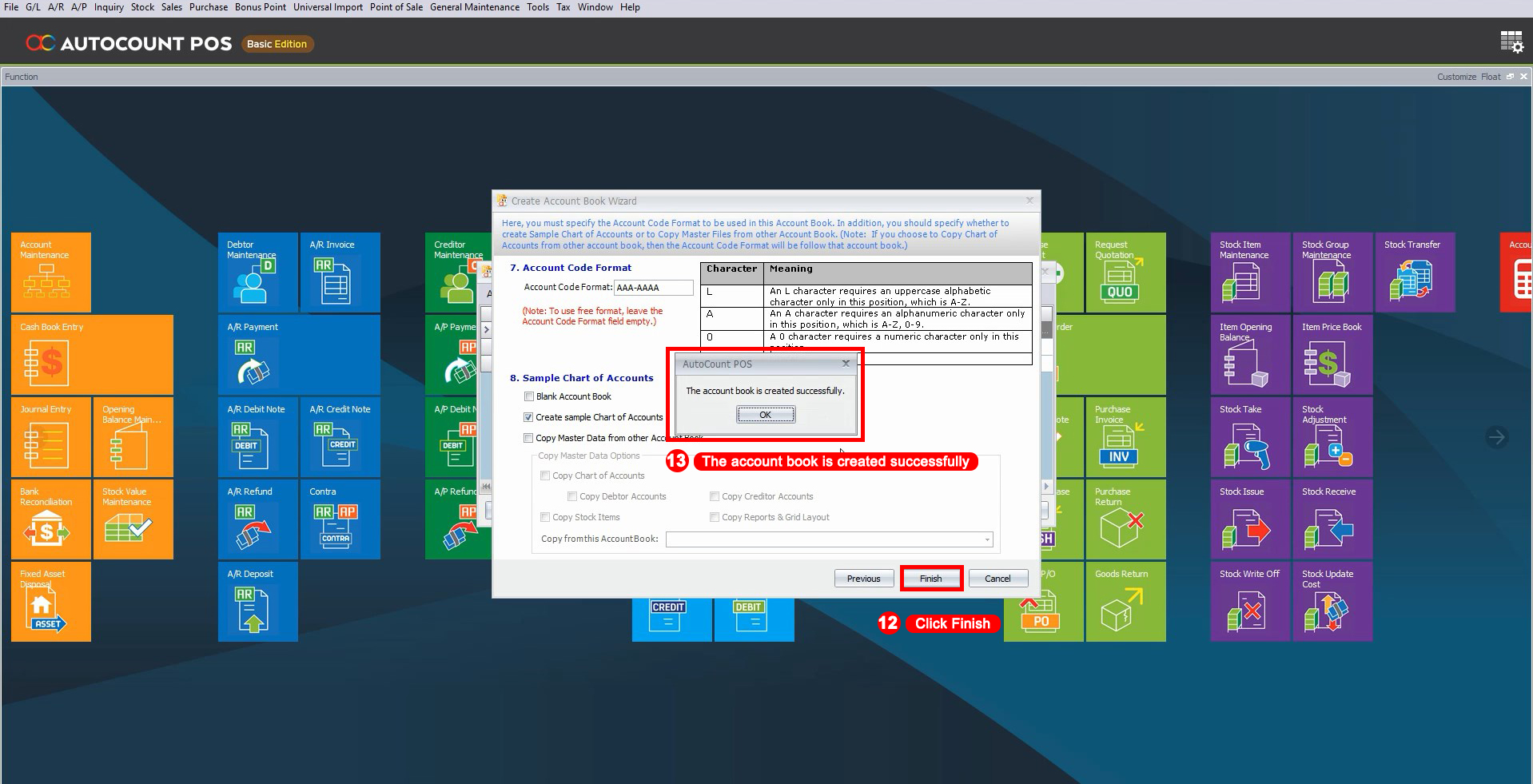Open Stock Adjustment tile
This screenshot has height=784, width=1533.
tap(1333, 437)
